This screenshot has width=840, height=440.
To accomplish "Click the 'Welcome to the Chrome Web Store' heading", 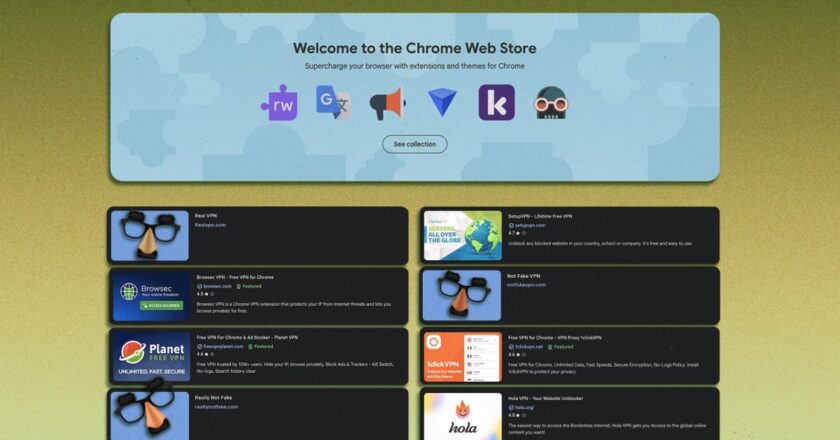I will 415,48.
